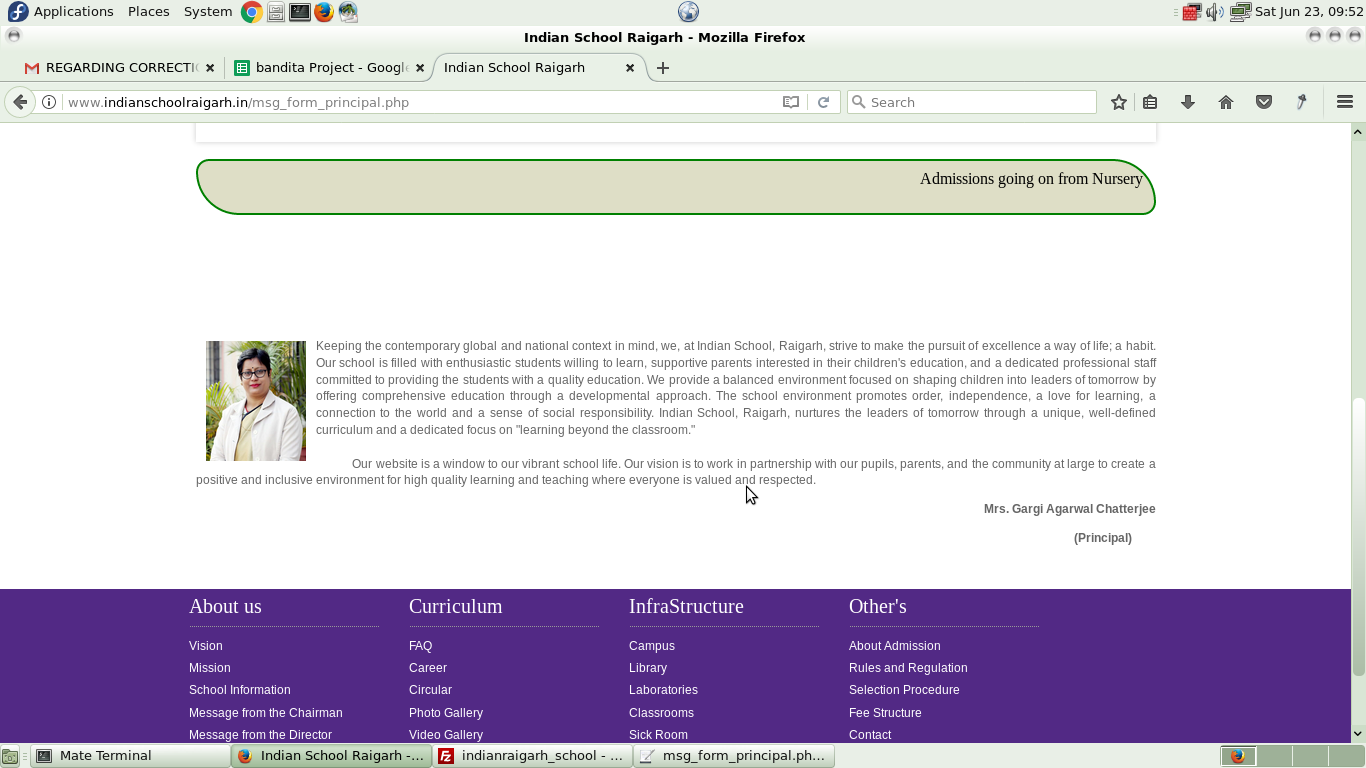Close the REGARDING CORRECTION Gmail tab
1366x768 pixels.
click(x=210, y=68)
